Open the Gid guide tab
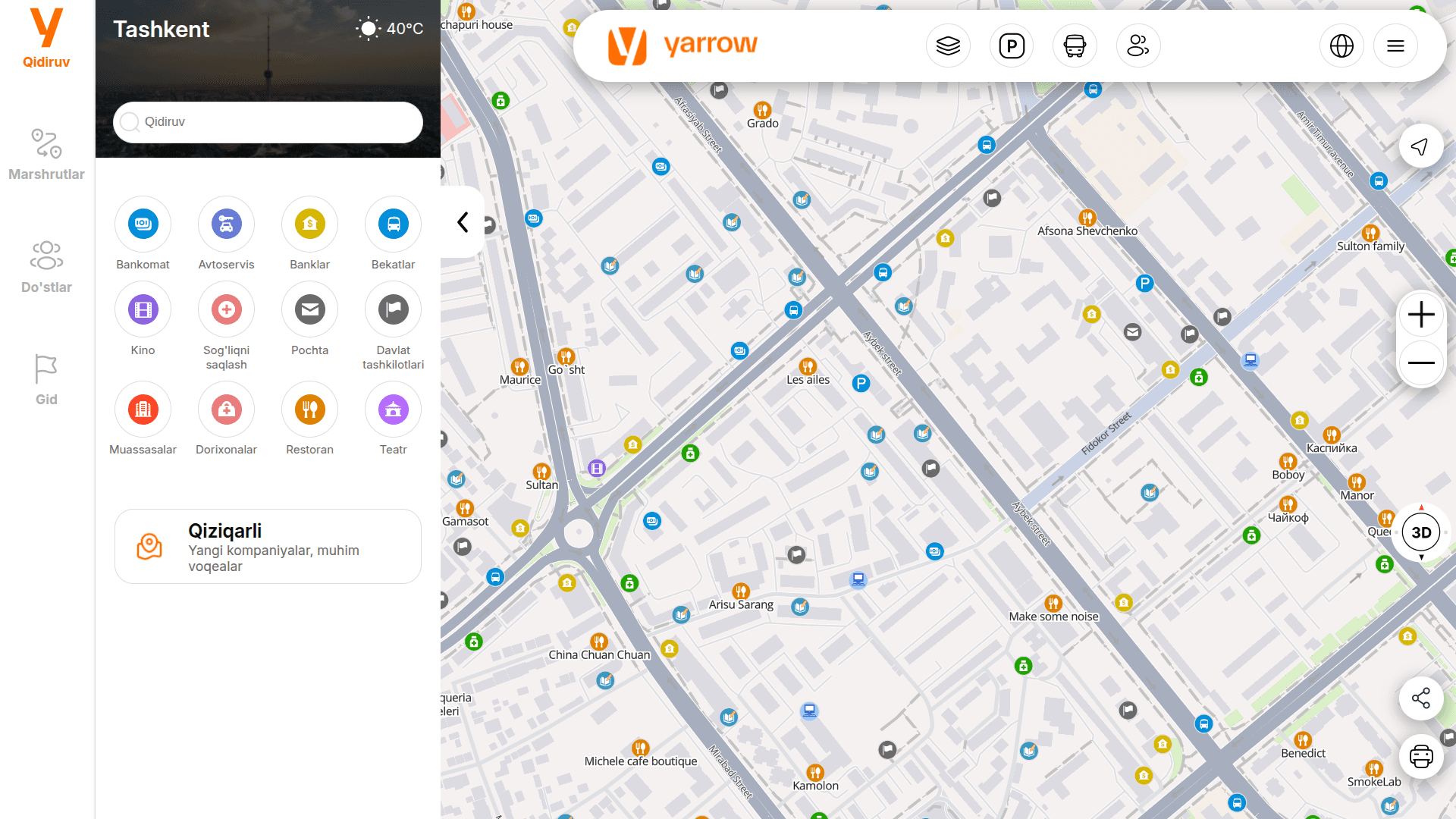 tap(46, 380)
